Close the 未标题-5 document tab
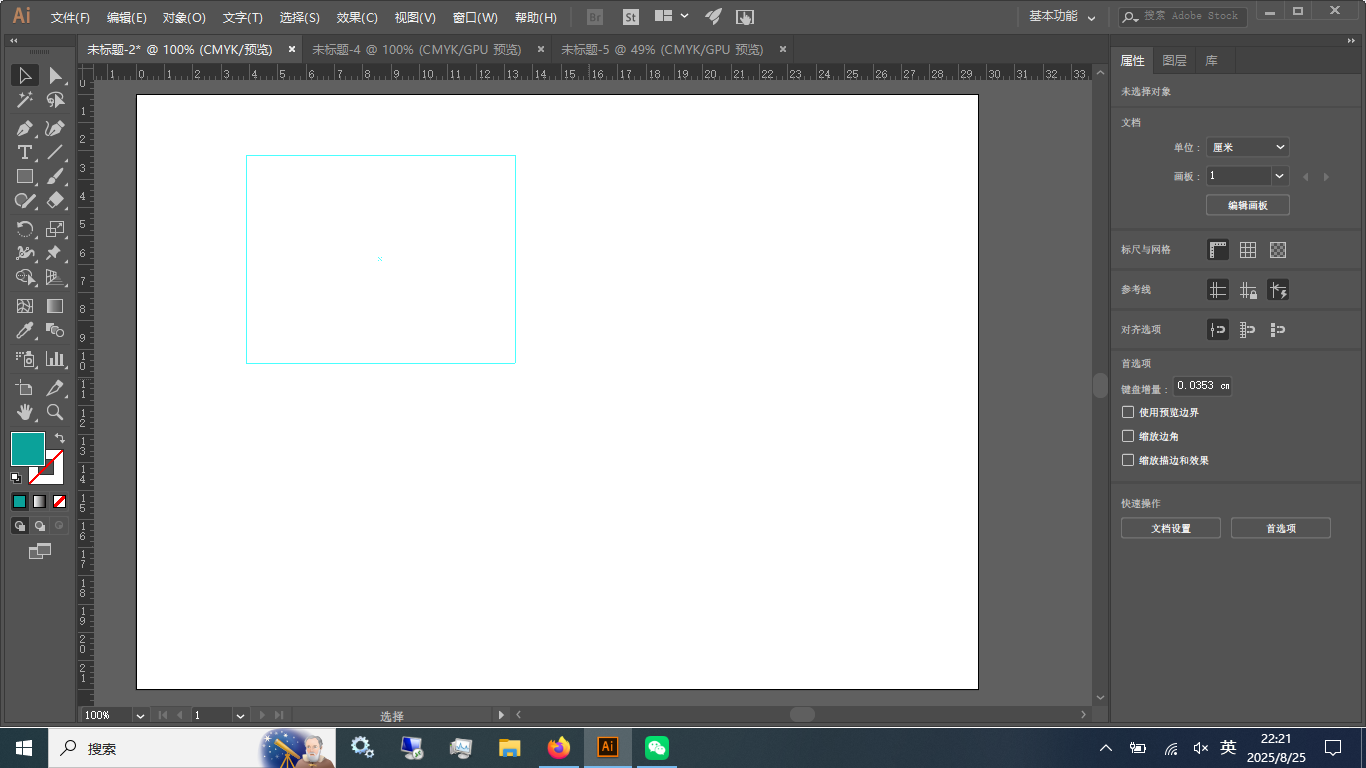The height and width of the screenshot is (768, 1366). tap(783, 49)
